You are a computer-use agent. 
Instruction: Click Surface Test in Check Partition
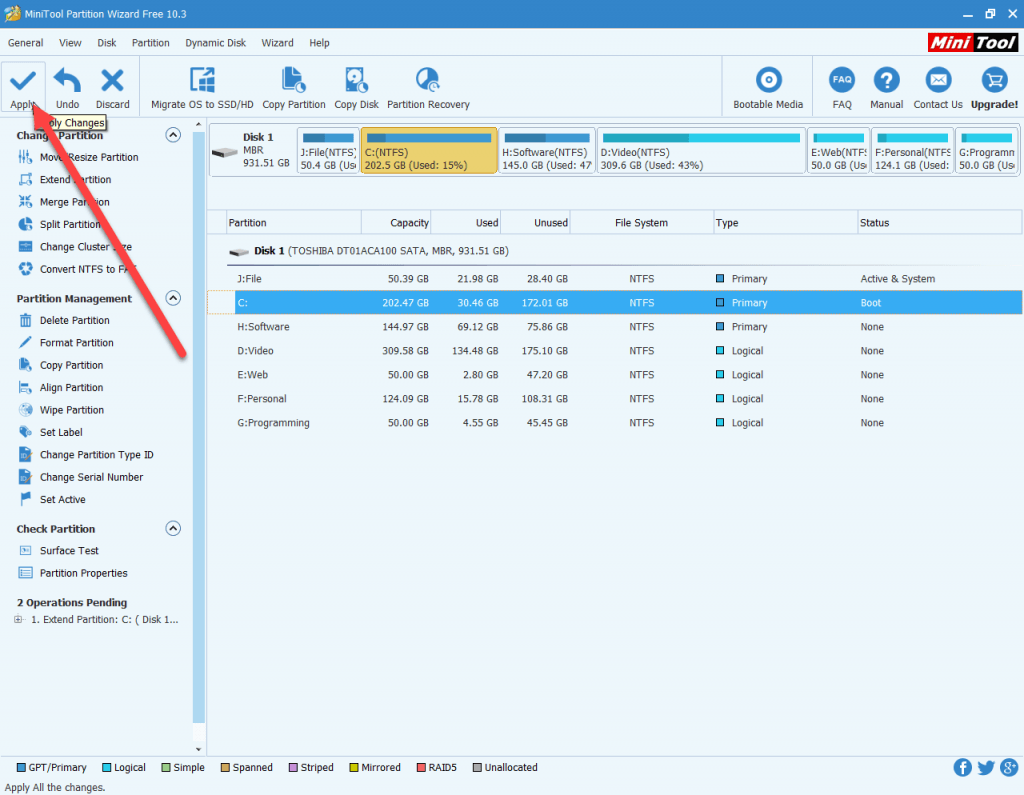(69, 551)
